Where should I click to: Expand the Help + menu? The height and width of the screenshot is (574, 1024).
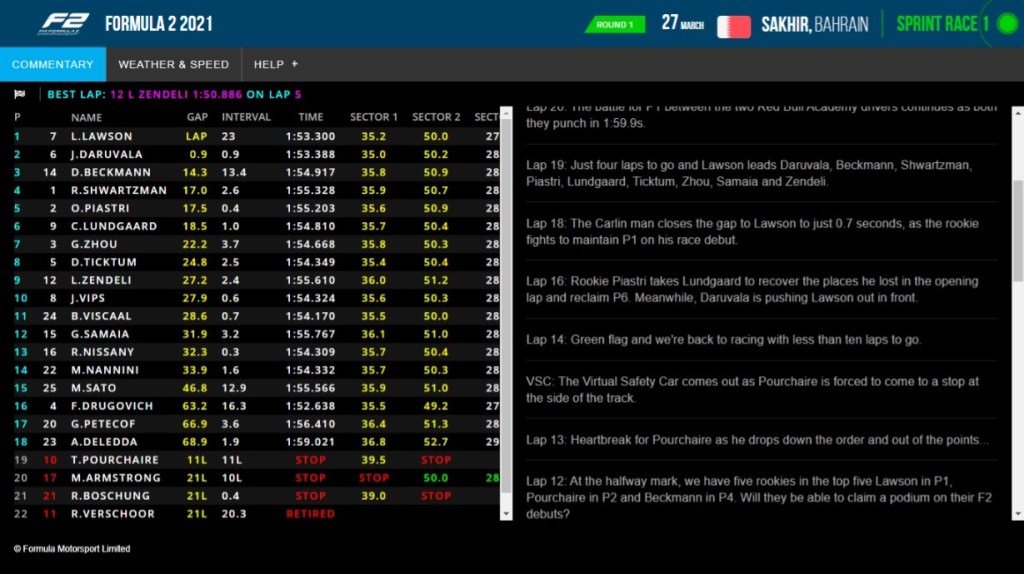[276, 64]
